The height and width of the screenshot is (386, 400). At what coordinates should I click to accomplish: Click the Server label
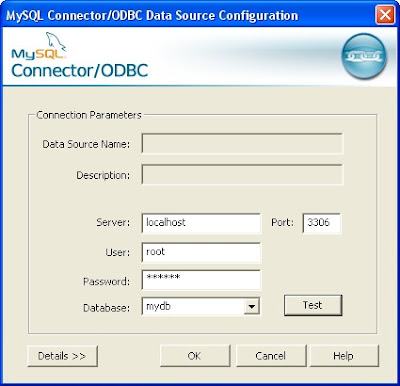113,222
